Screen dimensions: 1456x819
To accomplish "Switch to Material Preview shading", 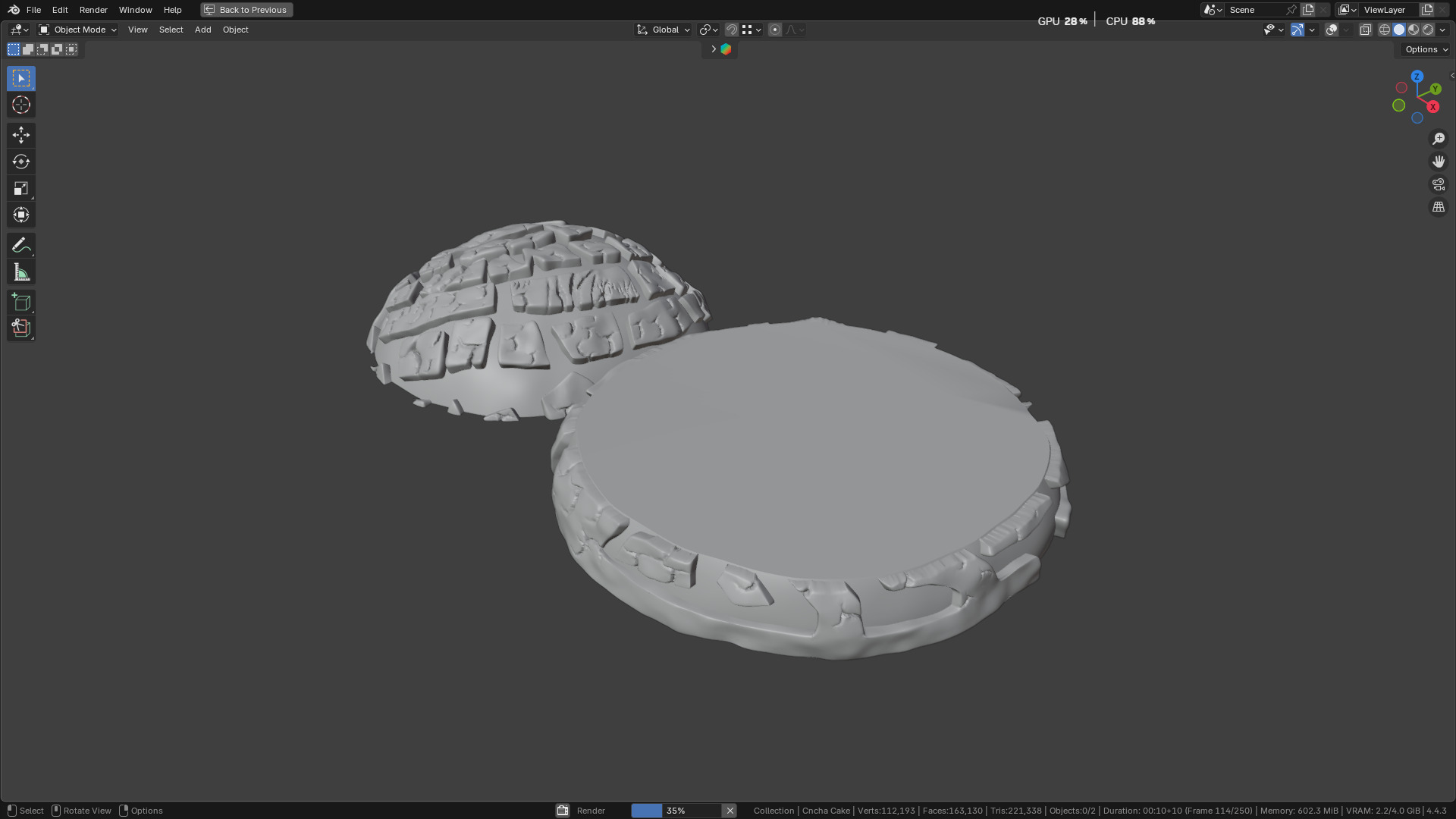I will 1414,30.
